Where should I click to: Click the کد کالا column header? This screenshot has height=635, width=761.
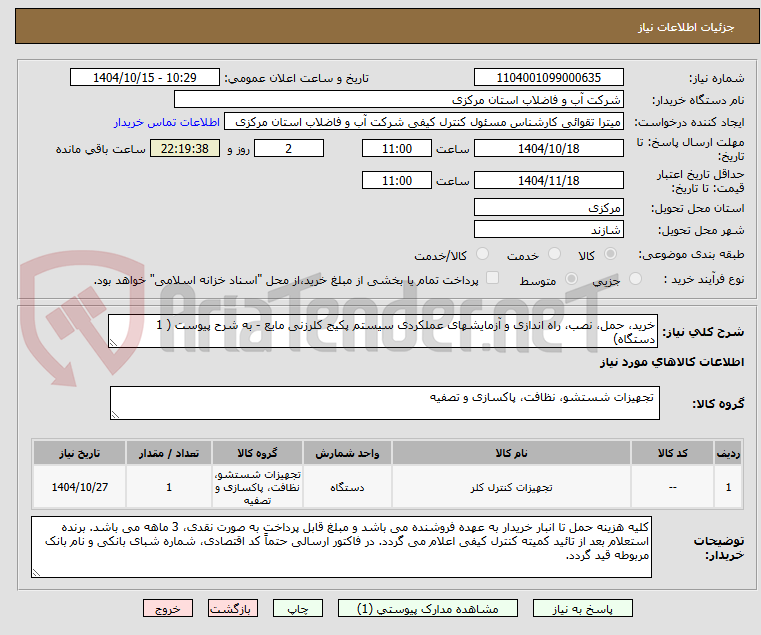pos(672,453)
